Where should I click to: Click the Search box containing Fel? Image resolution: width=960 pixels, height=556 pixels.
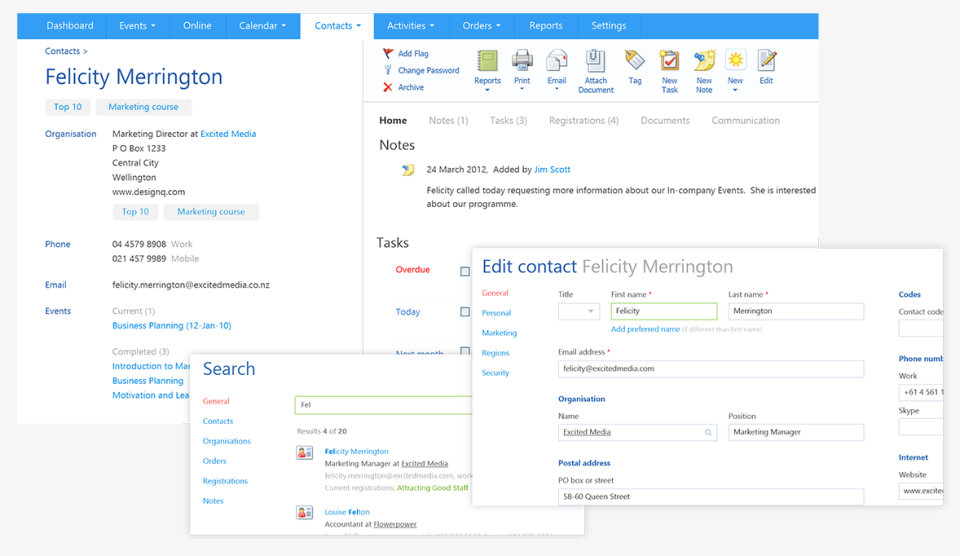point(383,405)
